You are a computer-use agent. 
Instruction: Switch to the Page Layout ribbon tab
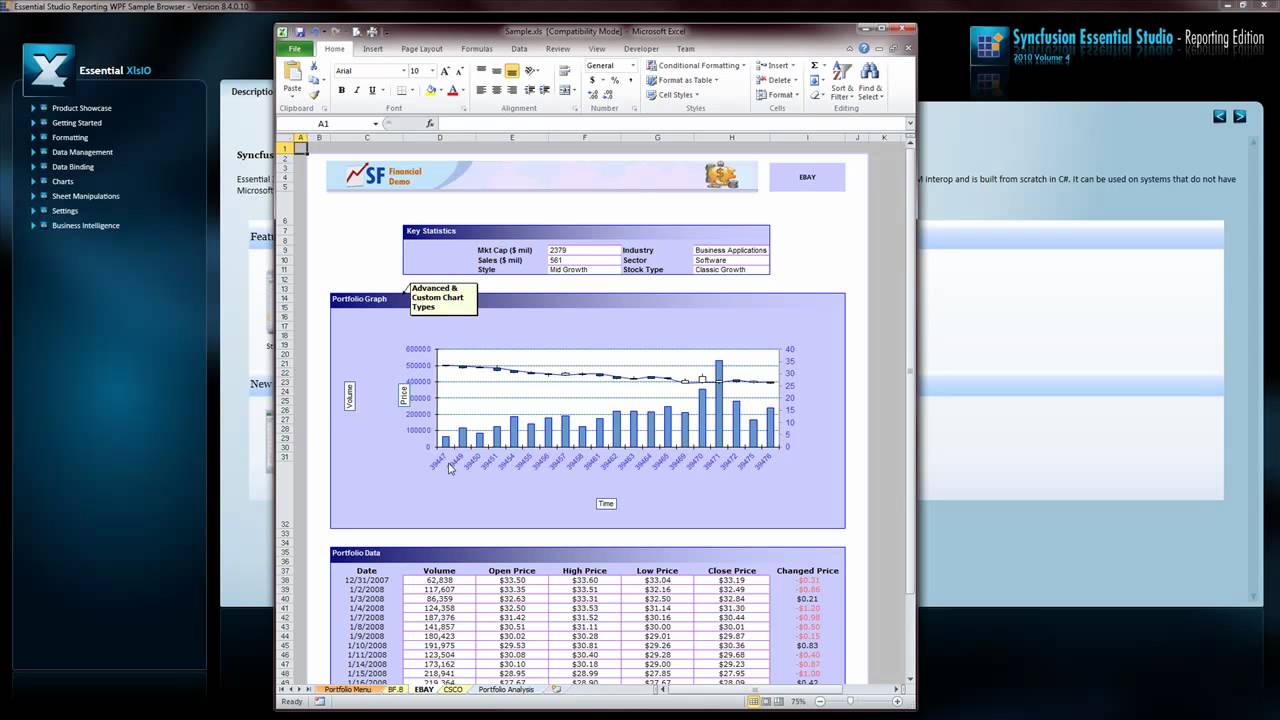click(422, 49)
